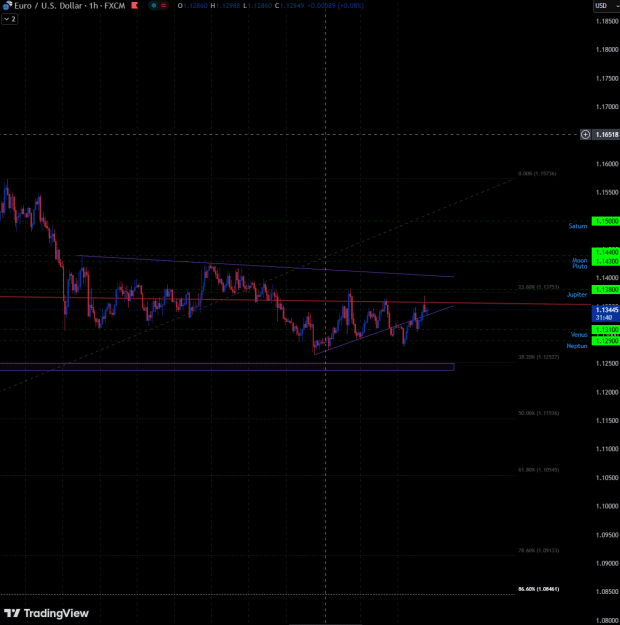This screenshot has width=620, height=625.
Task: Click the 1.12900 green price label
Action: (x=606, y=341)
